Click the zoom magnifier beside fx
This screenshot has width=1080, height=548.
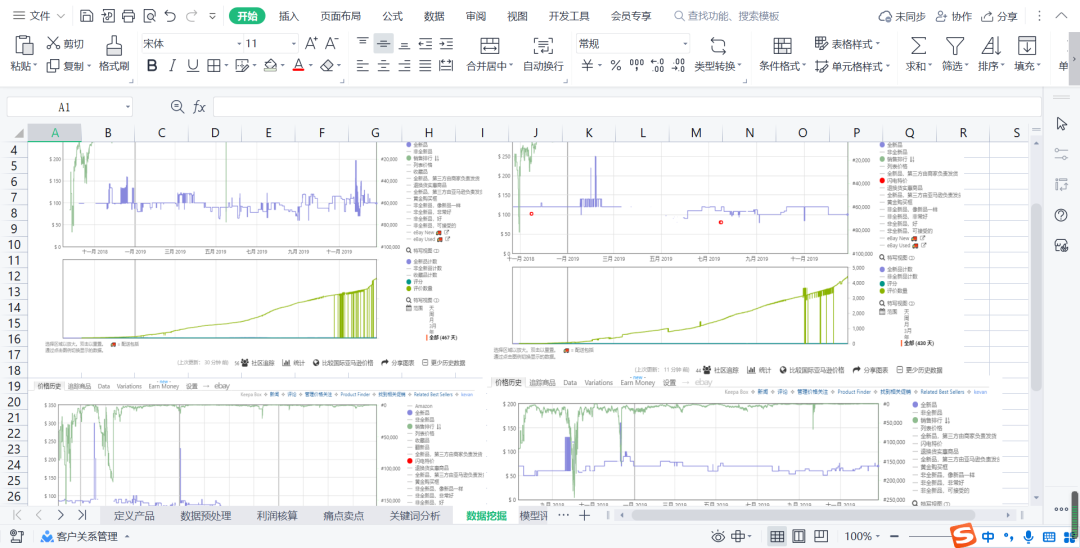tap(178, 107)
